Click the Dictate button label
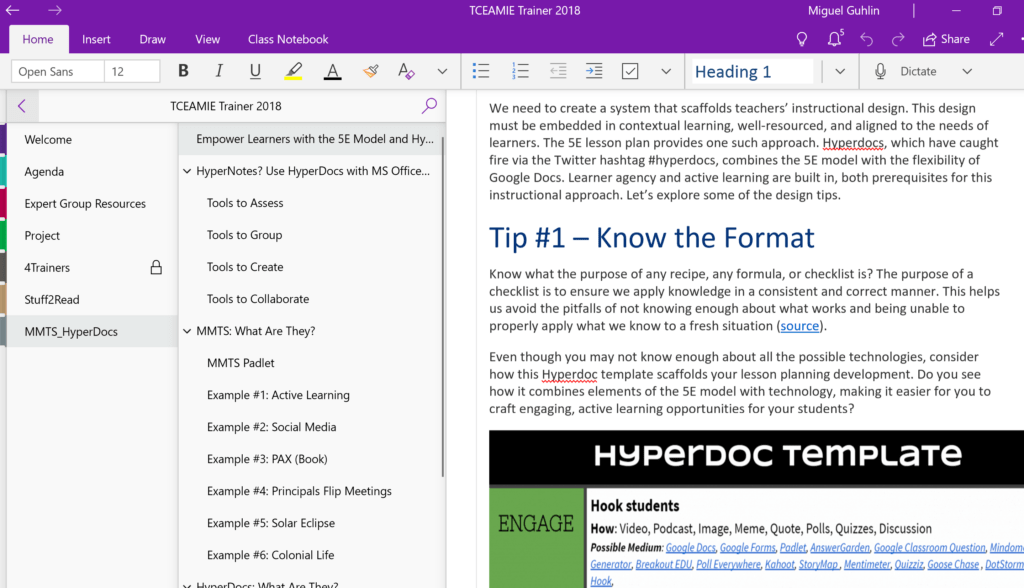 pyautogui.click(x=918, y=71)
